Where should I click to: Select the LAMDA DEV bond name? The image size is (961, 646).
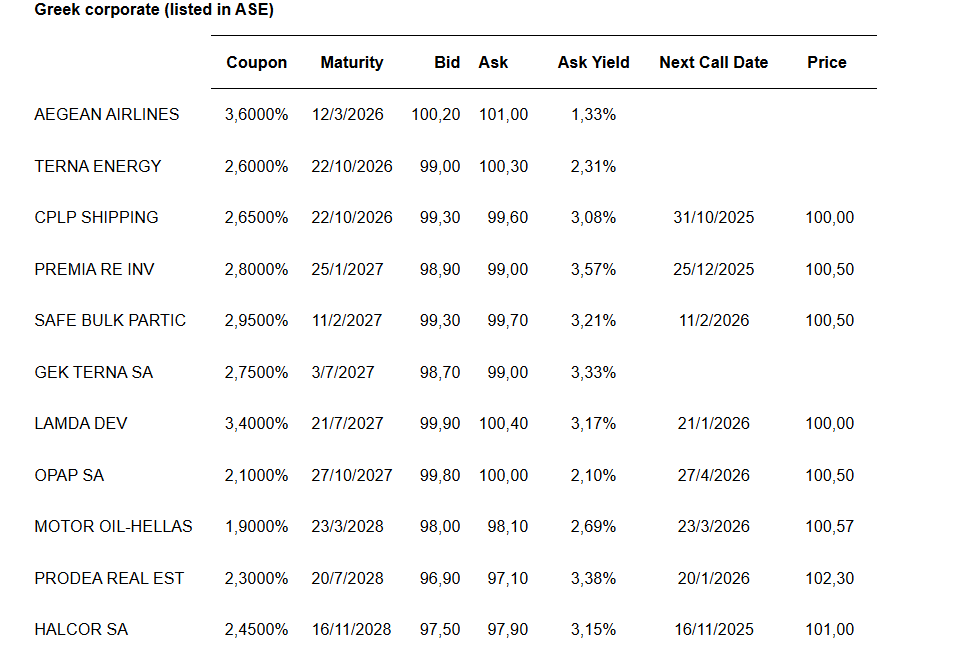80,423
